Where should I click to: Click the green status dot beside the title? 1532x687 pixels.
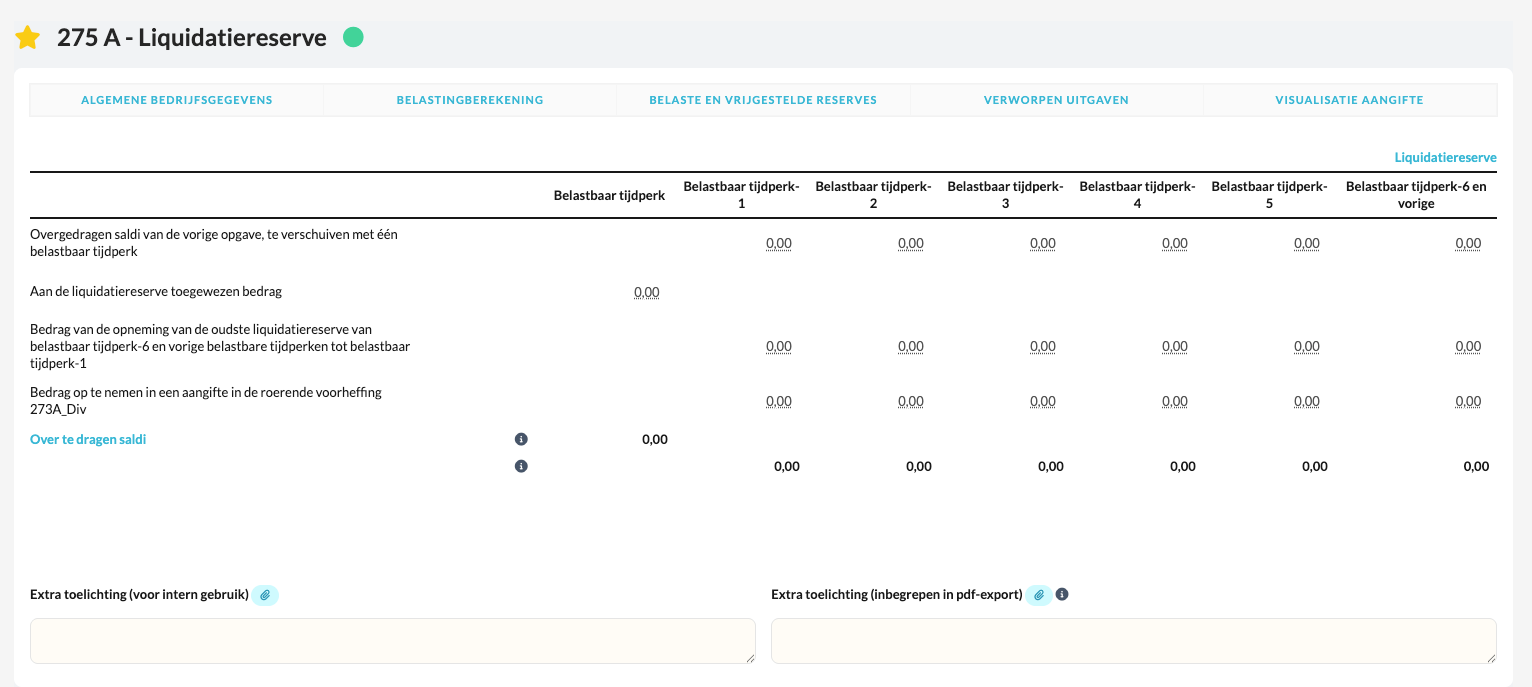coord(353,37)
